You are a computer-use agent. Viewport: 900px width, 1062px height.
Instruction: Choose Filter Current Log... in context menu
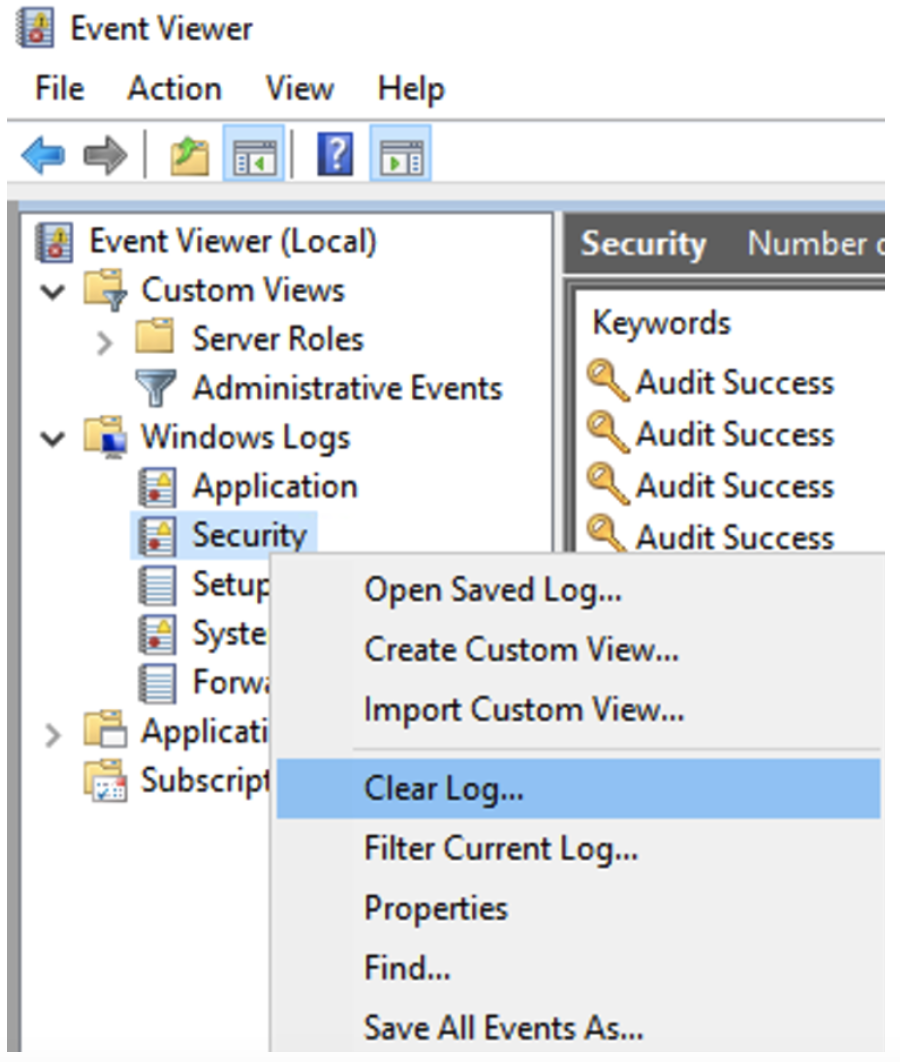(x=578, y=848)
